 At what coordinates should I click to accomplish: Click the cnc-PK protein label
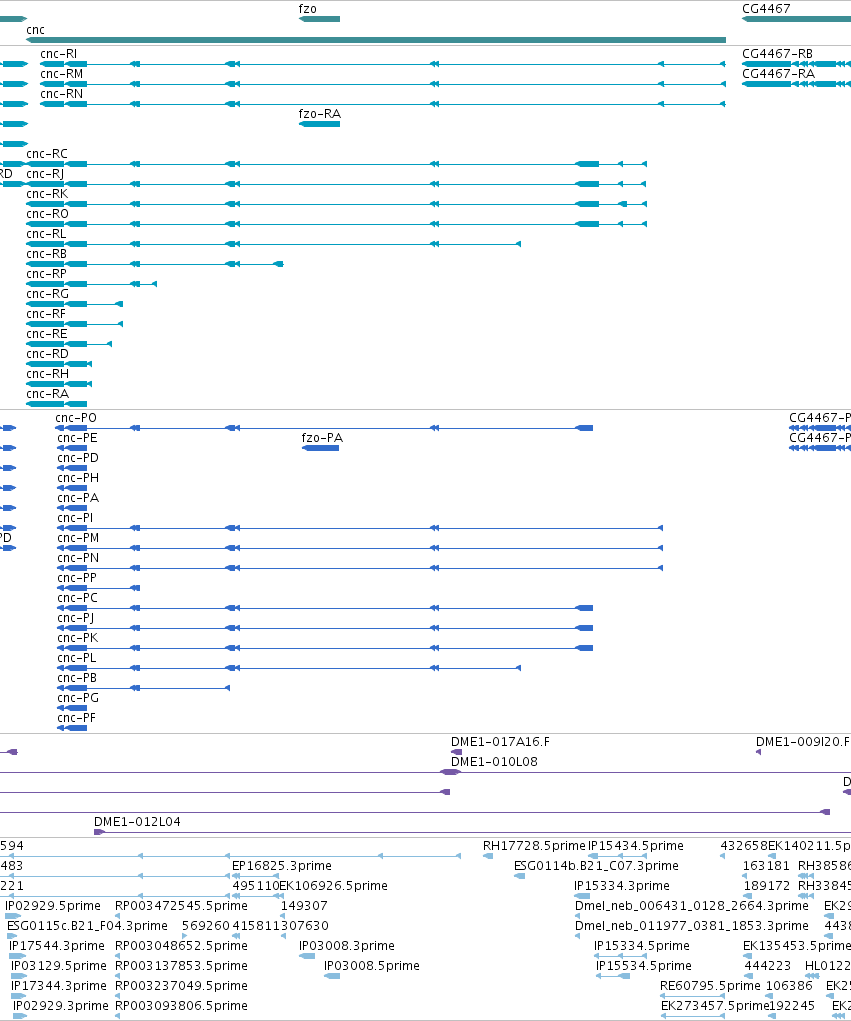point(77,637)
